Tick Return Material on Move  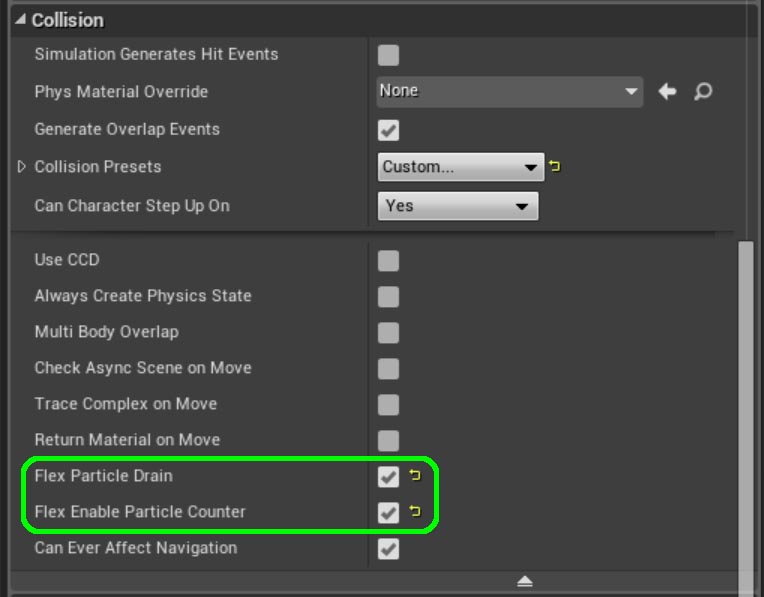[x=388, y=441]
